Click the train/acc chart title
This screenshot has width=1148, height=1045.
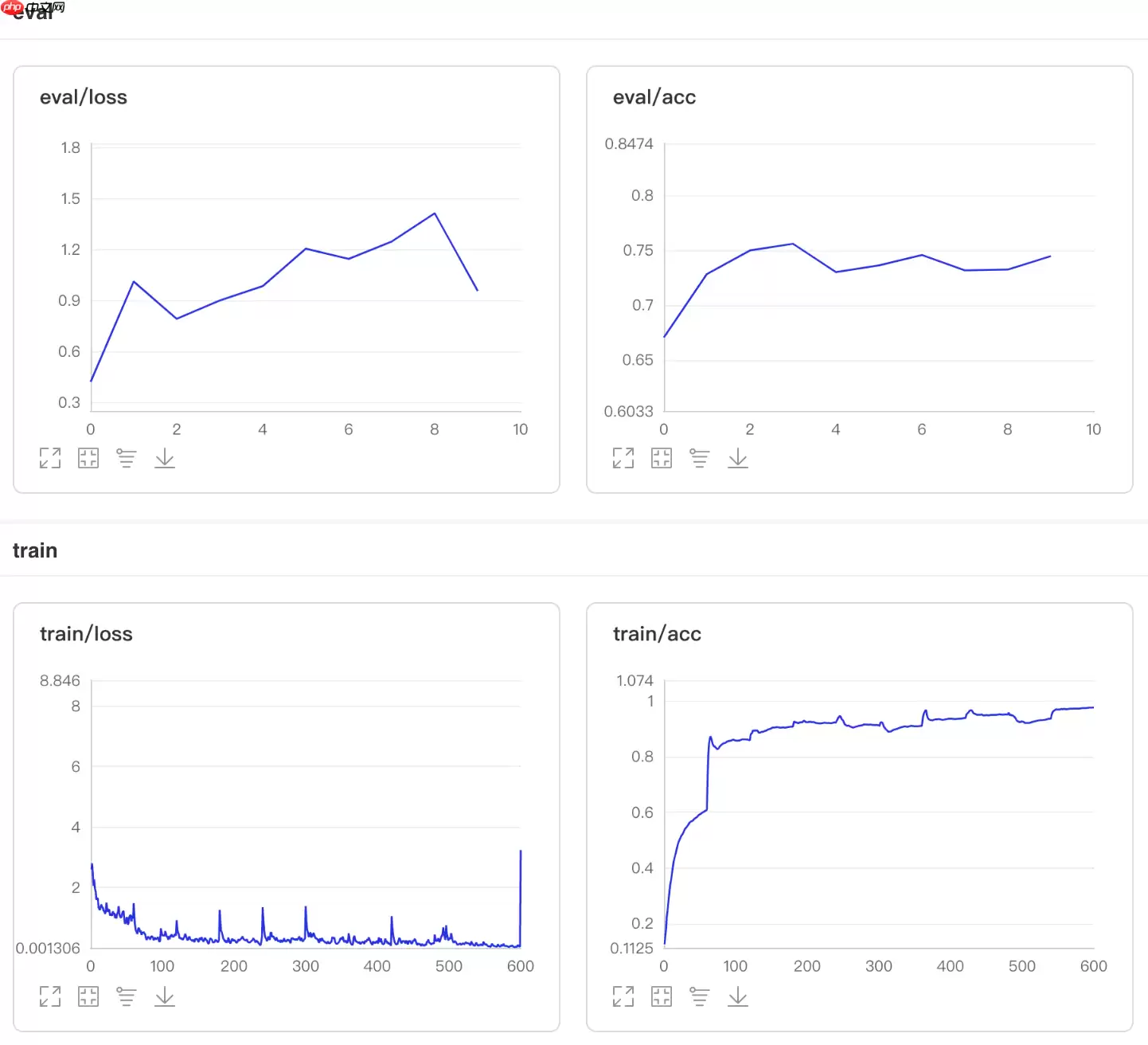[657, 634]
